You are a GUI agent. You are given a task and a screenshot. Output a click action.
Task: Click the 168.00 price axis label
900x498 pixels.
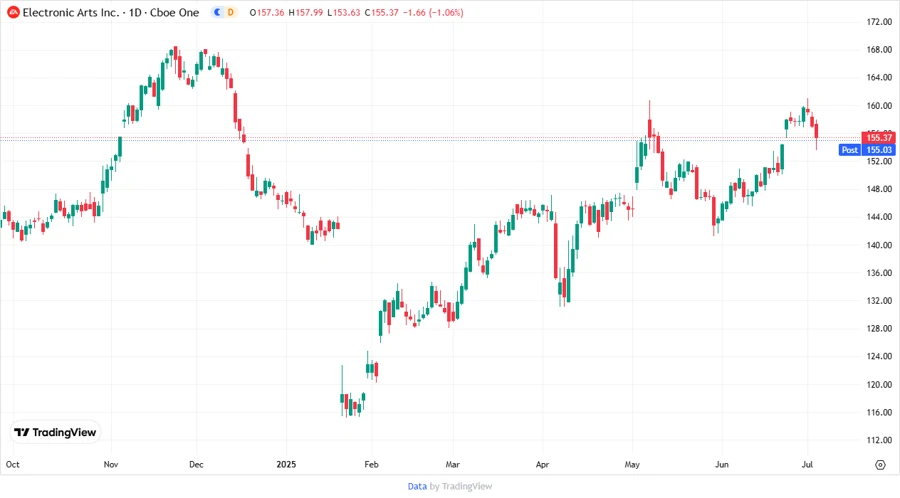pos(879,49)
